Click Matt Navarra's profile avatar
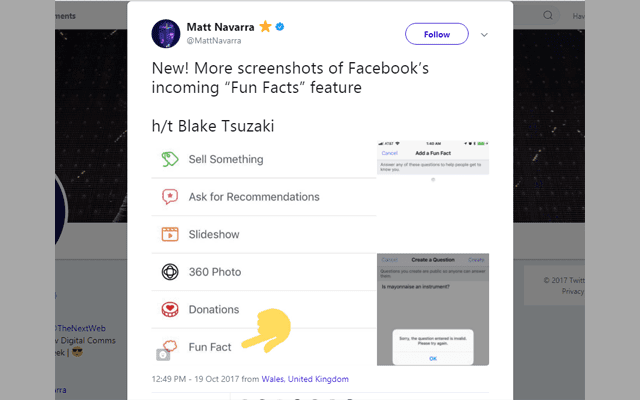The height and width of the screenshot is (400, 640). pos(166,33)
